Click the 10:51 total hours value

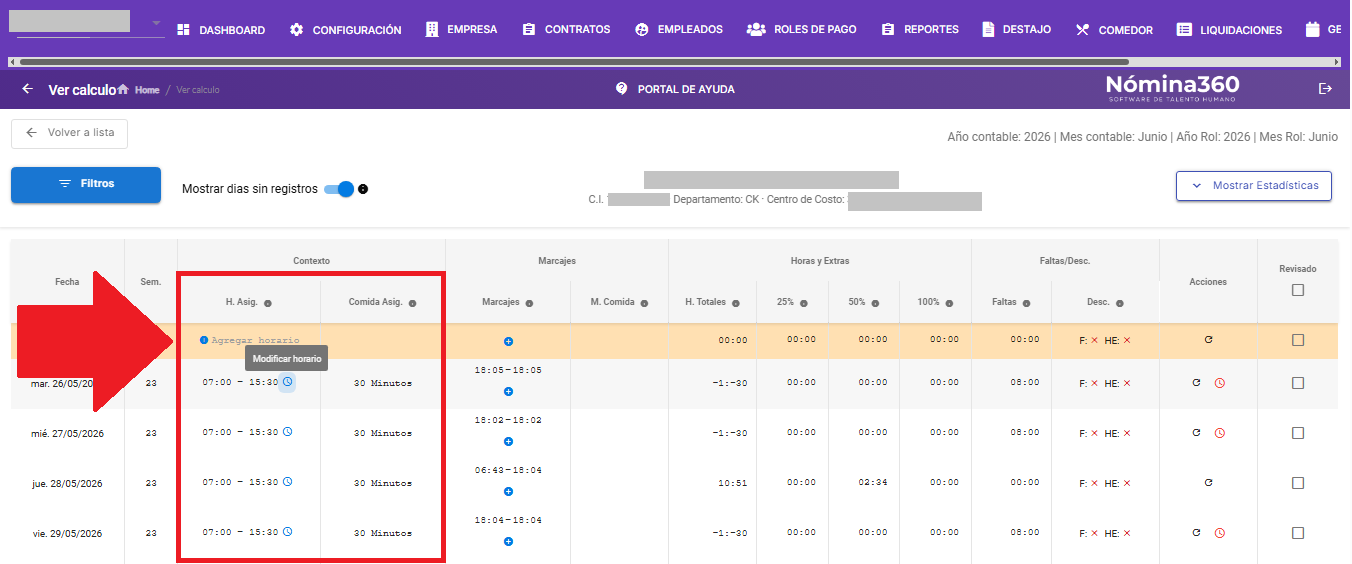click(x=733, y=483)
